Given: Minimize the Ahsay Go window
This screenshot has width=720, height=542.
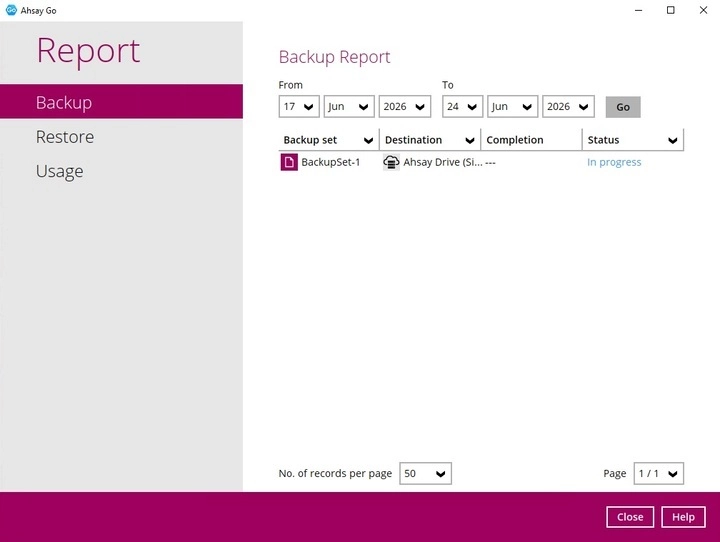Looking at the screenshot, I should 638,10.
